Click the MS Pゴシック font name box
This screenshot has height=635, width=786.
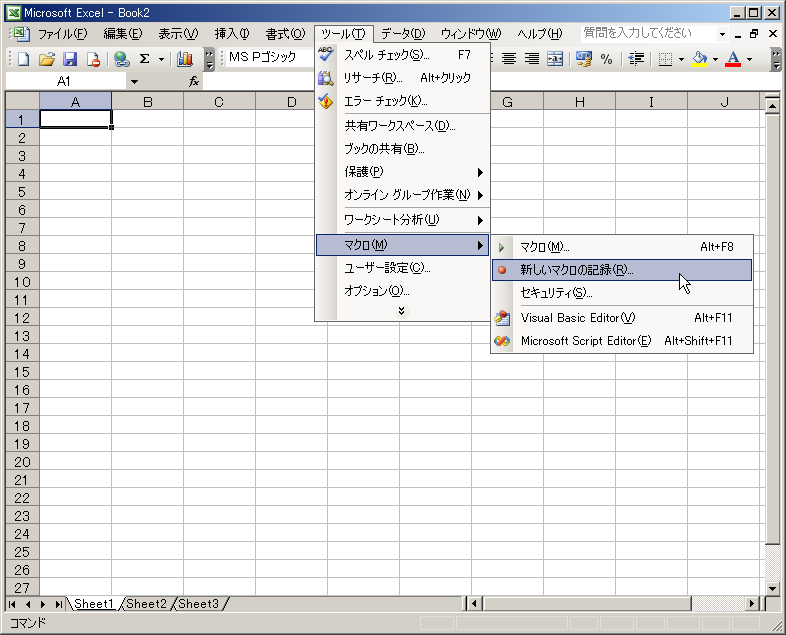[x=271, y=57]
